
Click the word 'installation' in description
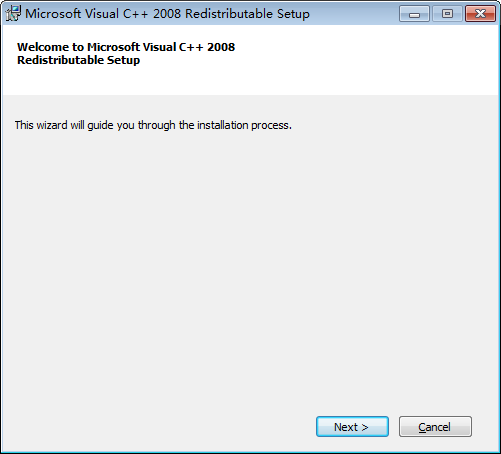[223, 125]
